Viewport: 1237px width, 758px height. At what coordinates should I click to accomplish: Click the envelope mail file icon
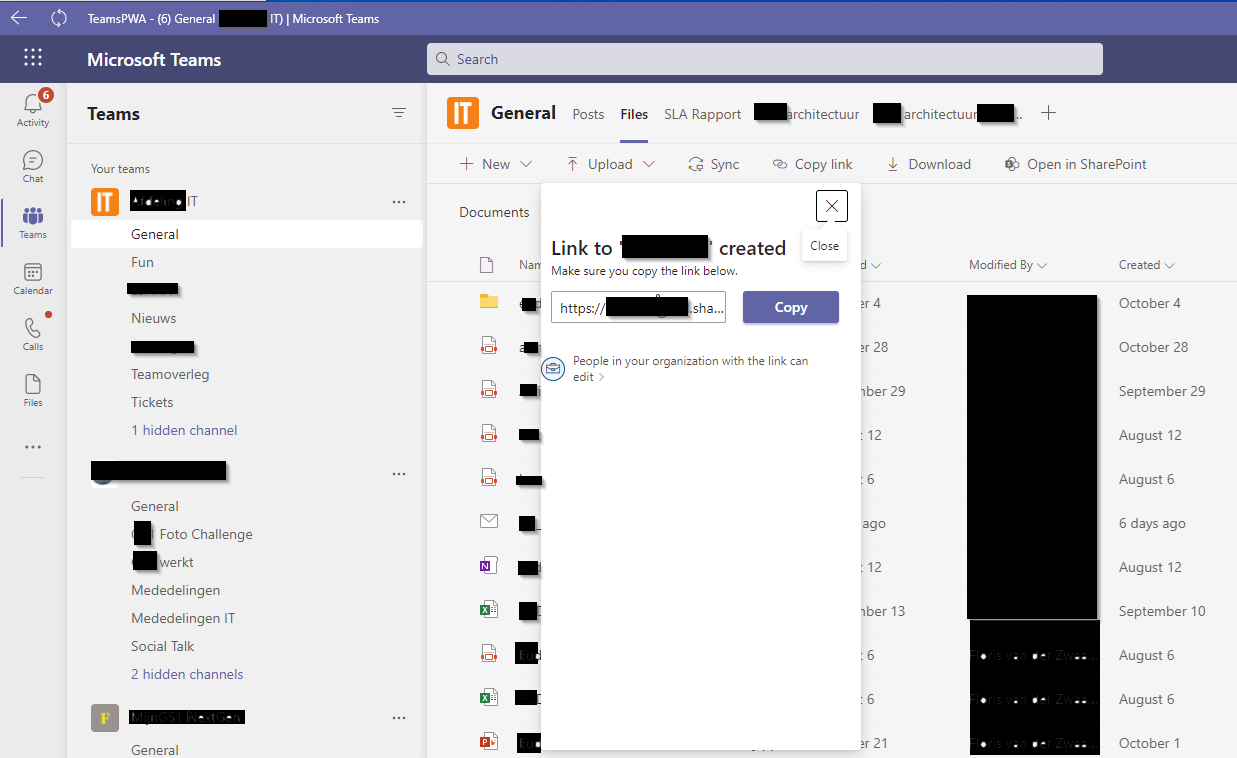pyautogui.click(x=488, y=521)
